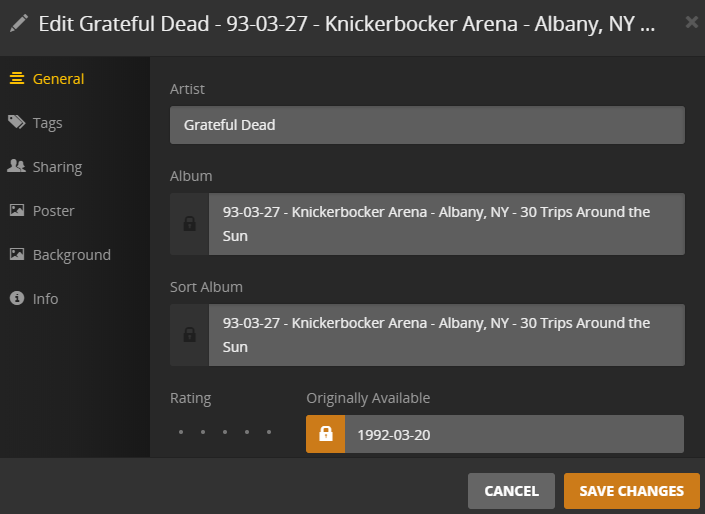
Task: Click the Info circle icon
Action: click(x=16, y=299)
